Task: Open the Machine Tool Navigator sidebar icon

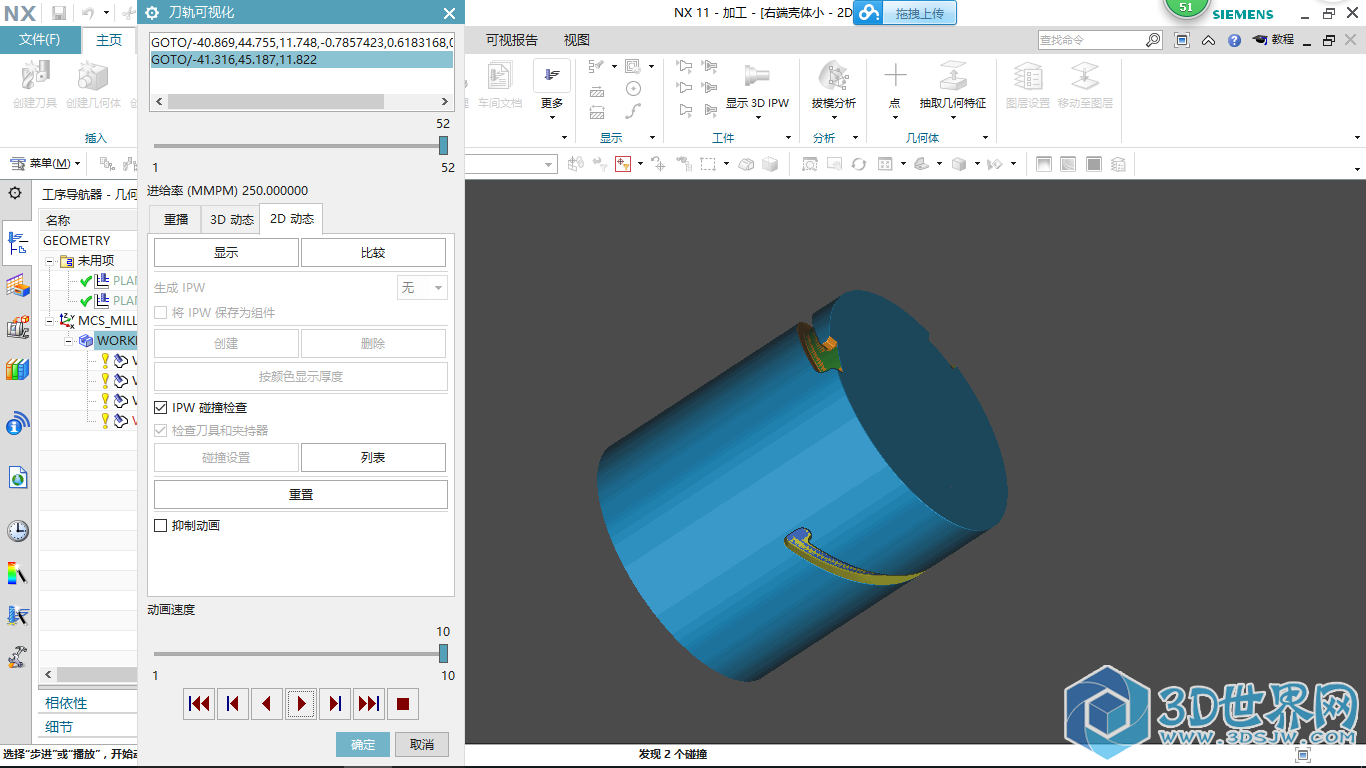Action: (x=17, y=285)
